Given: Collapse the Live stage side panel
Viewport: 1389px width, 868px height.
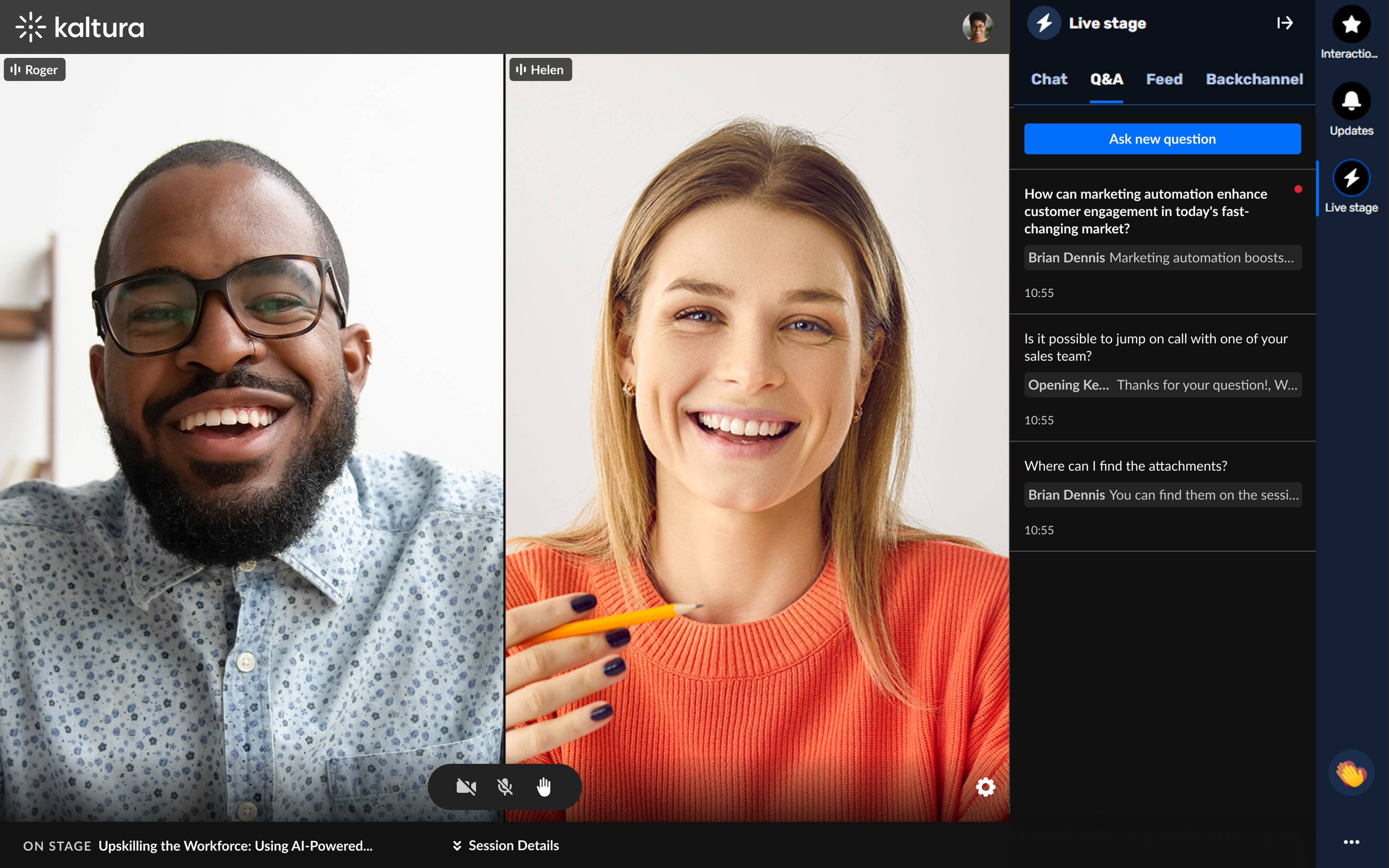Looking at the screenshot, I should [1284, 23].
